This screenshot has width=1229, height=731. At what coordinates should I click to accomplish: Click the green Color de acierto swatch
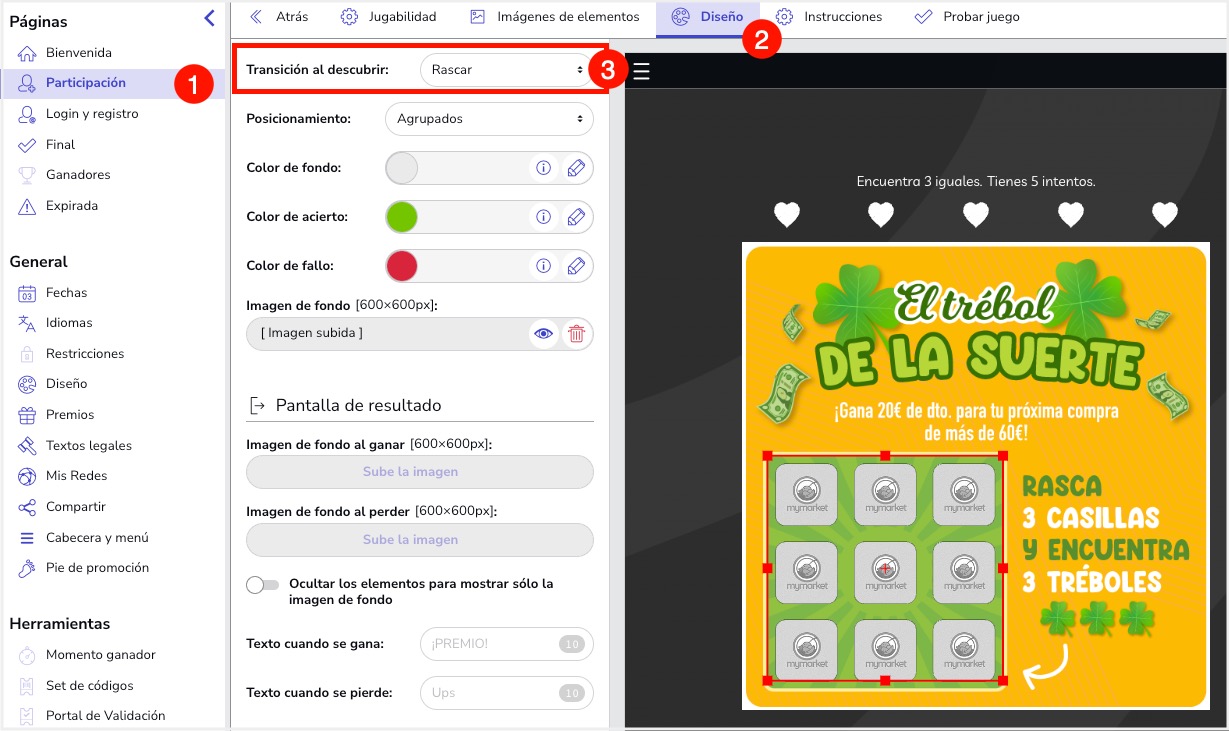coord(402,217)
